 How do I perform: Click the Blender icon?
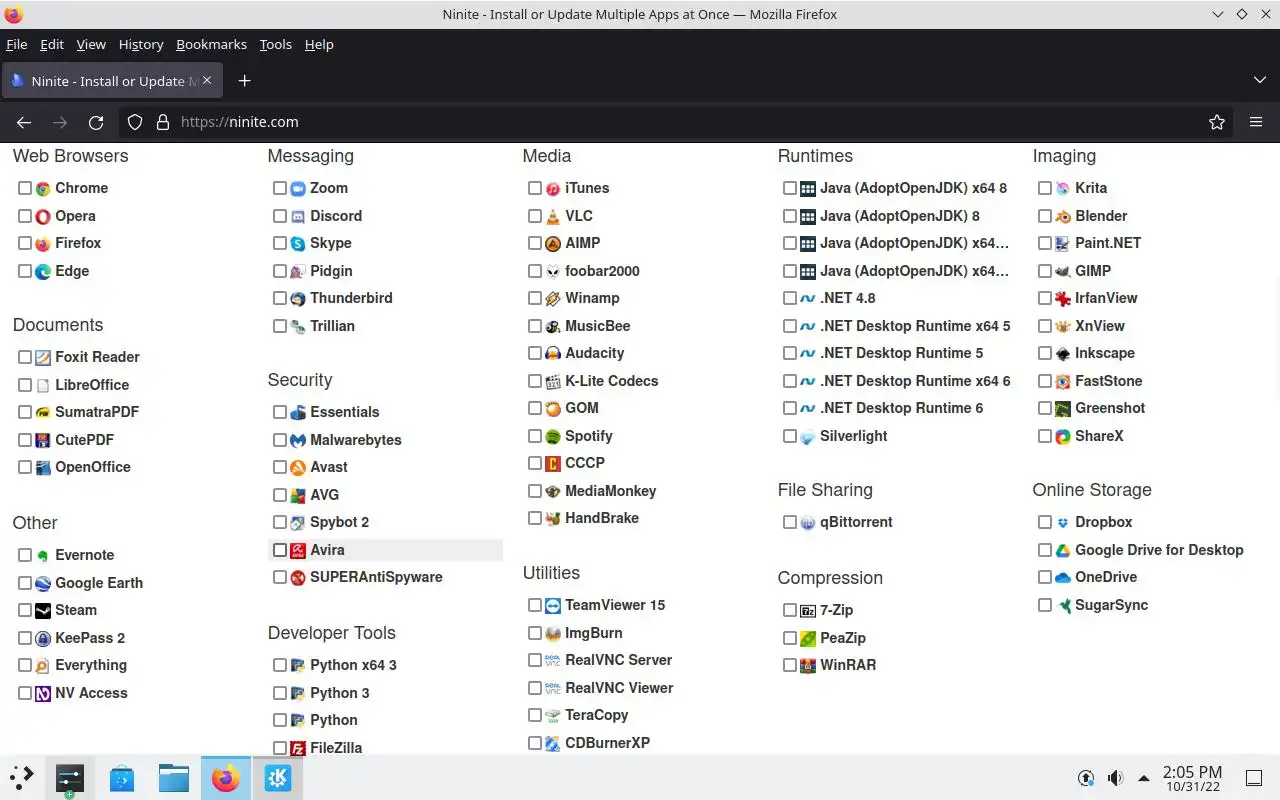[1063, 216]
